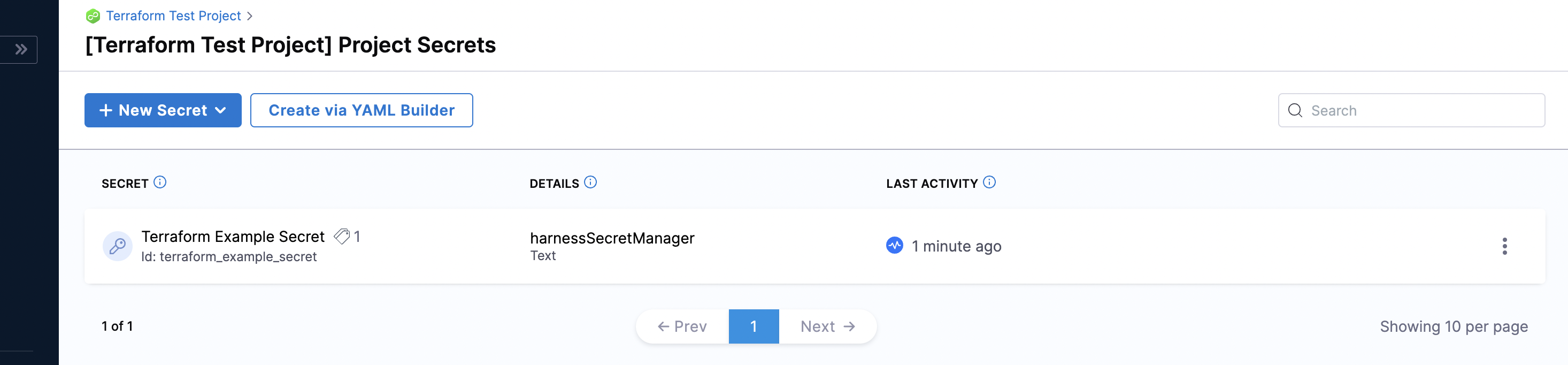Go to the Next page

click(827, 326)
